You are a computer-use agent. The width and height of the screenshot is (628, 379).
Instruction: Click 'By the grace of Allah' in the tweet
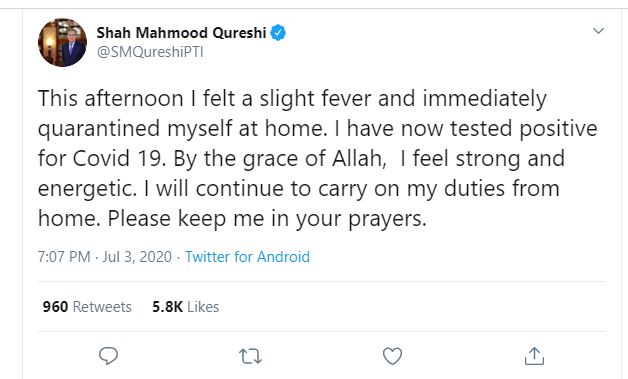tap(280, 159)
